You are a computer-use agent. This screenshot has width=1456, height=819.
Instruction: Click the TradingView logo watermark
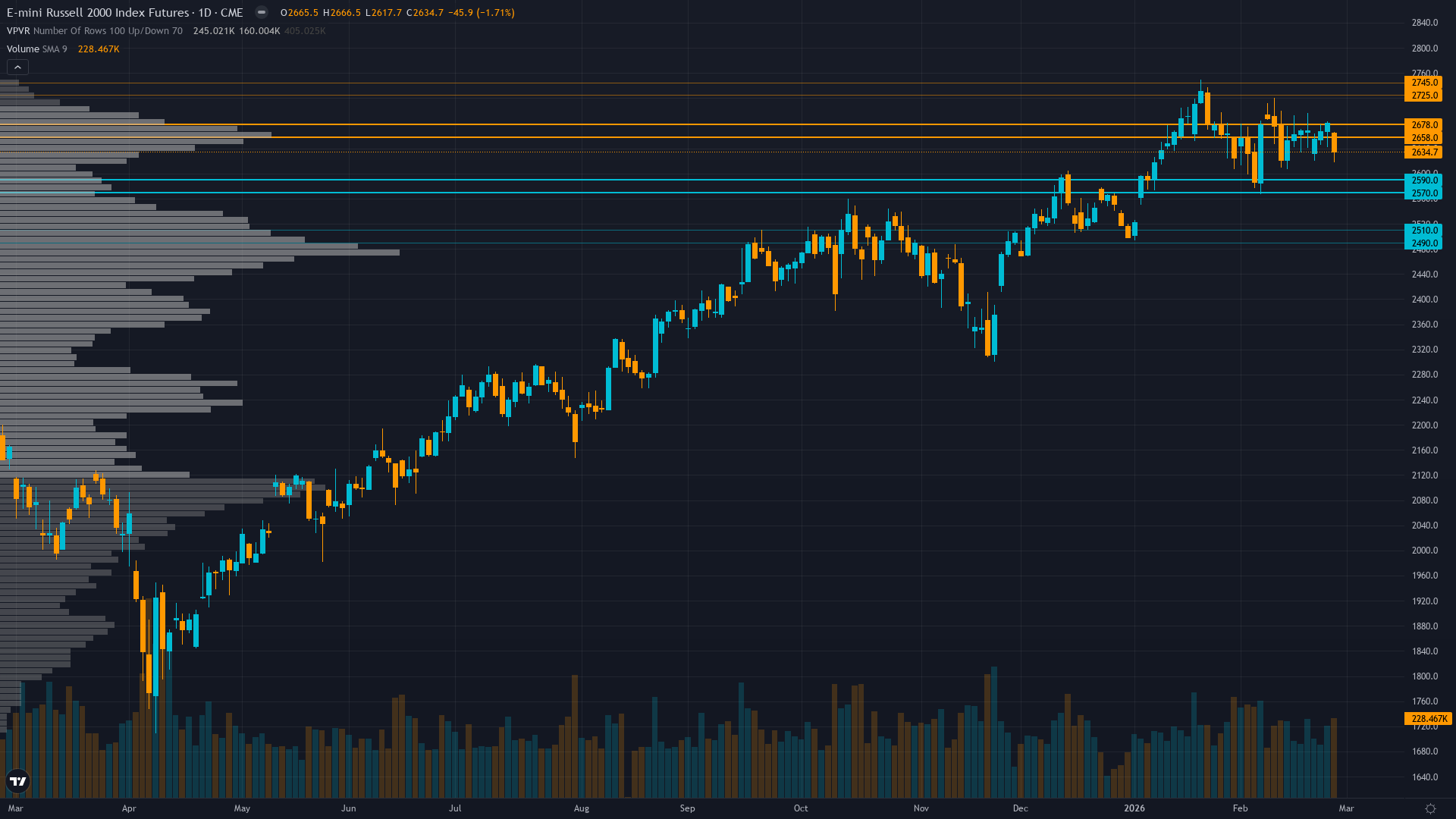click(18, 781)
